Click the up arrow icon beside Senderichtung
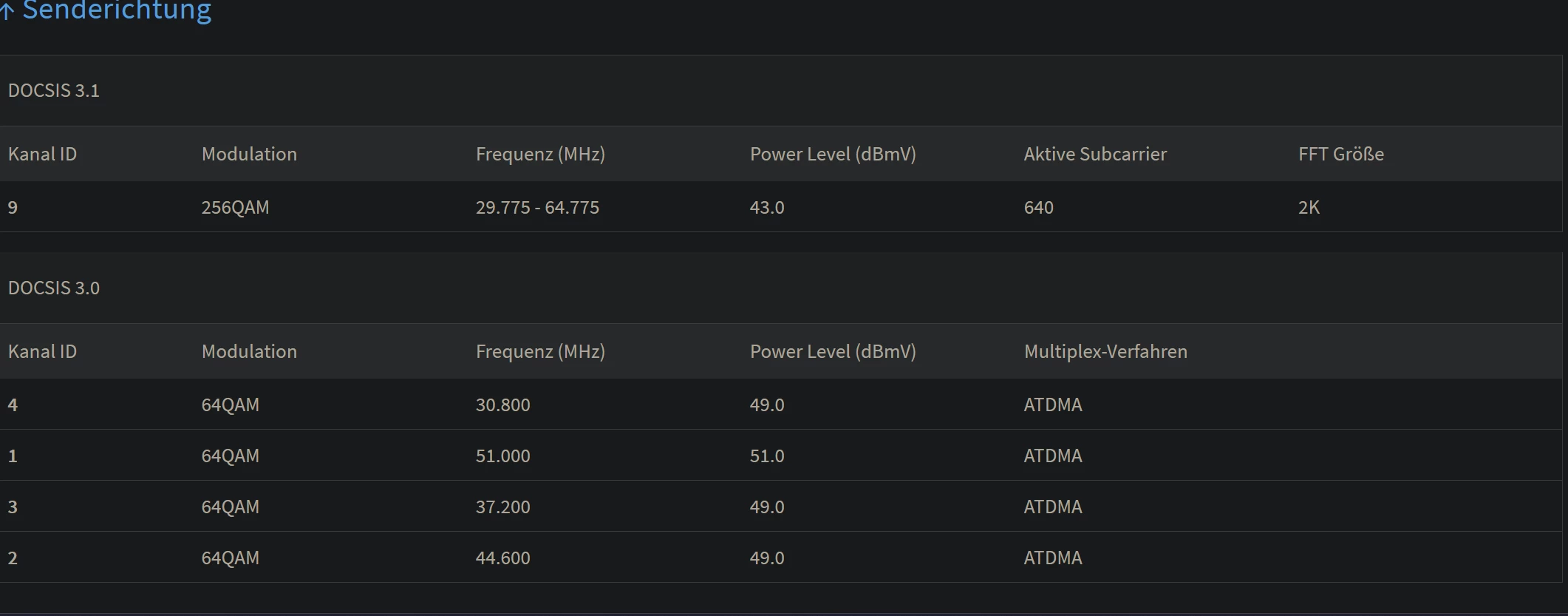This screenshot has height=616, width=1568. [x=7, y=12]
